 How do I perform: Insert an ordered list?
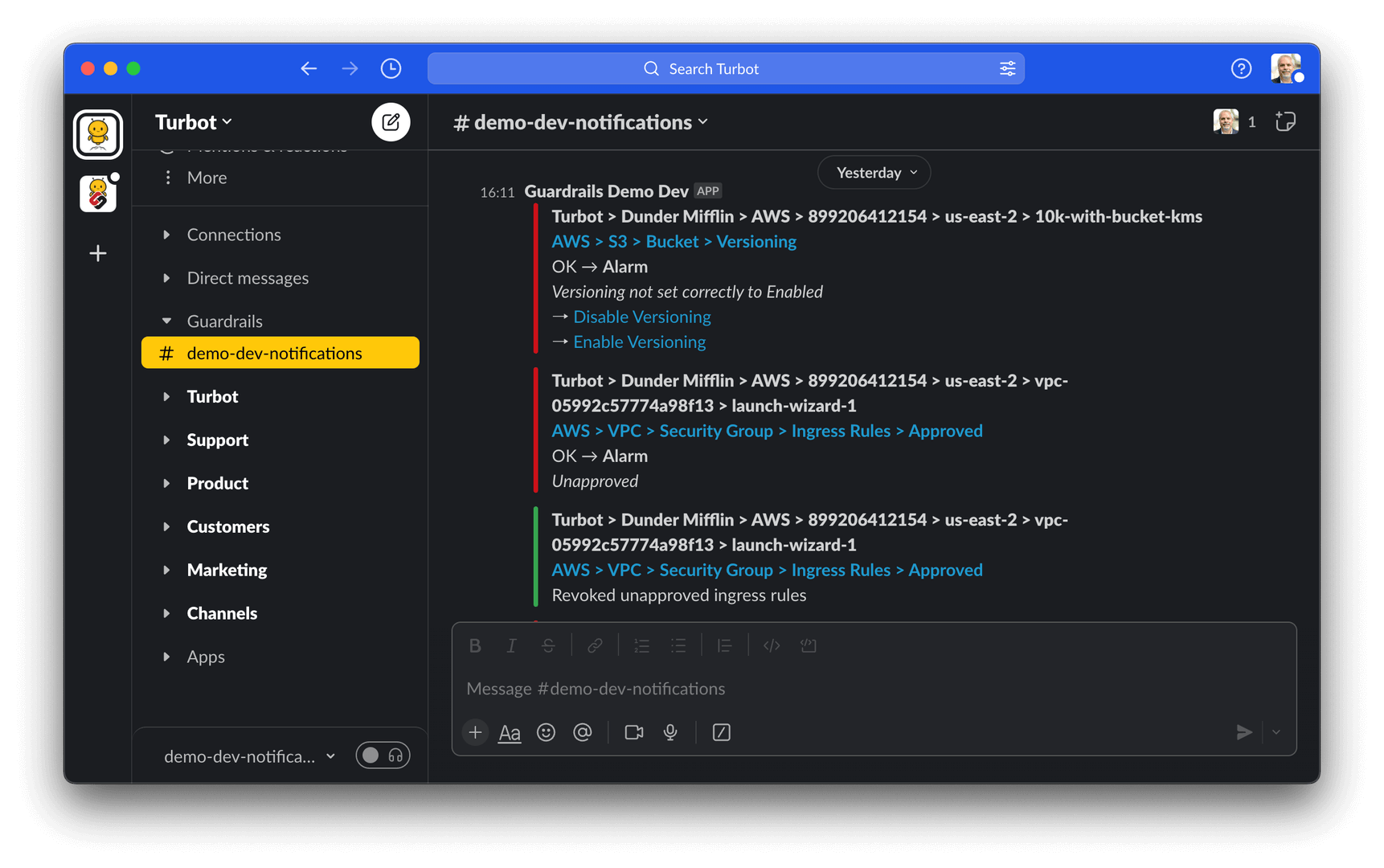(x=641, y=645)
